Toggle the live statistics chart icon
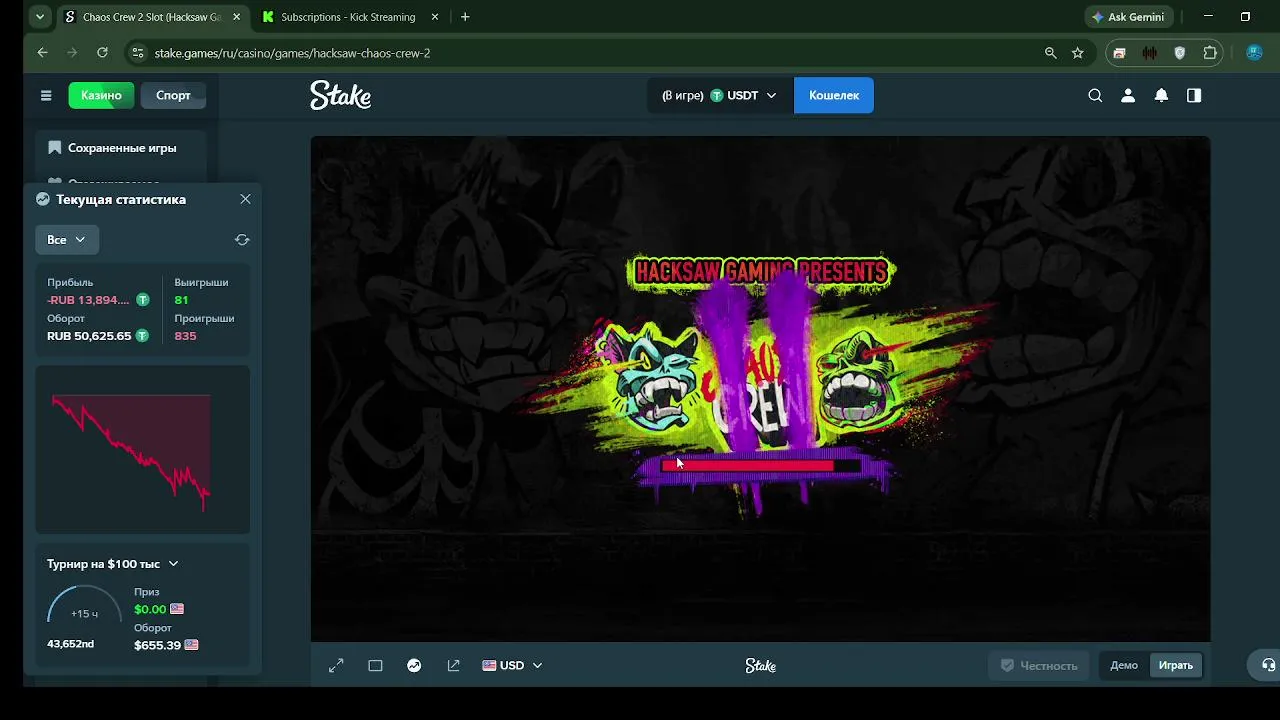 pos(414,666)
